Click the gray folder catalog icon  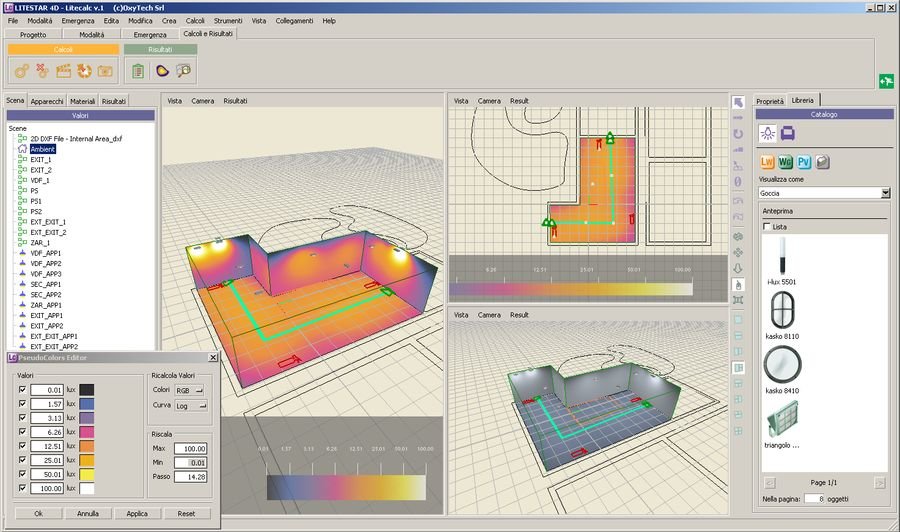(x=823, y=162)
